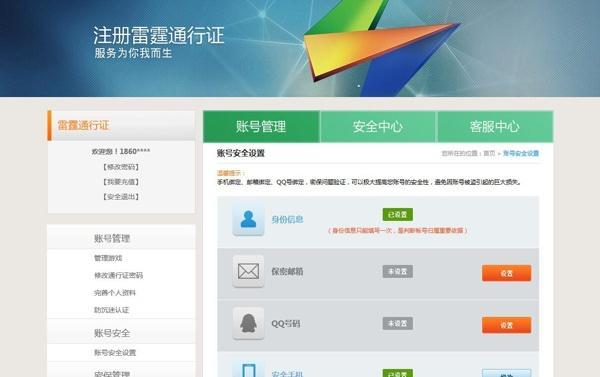
Task: Click the QQ号码 label
Action: coord(285,323)
